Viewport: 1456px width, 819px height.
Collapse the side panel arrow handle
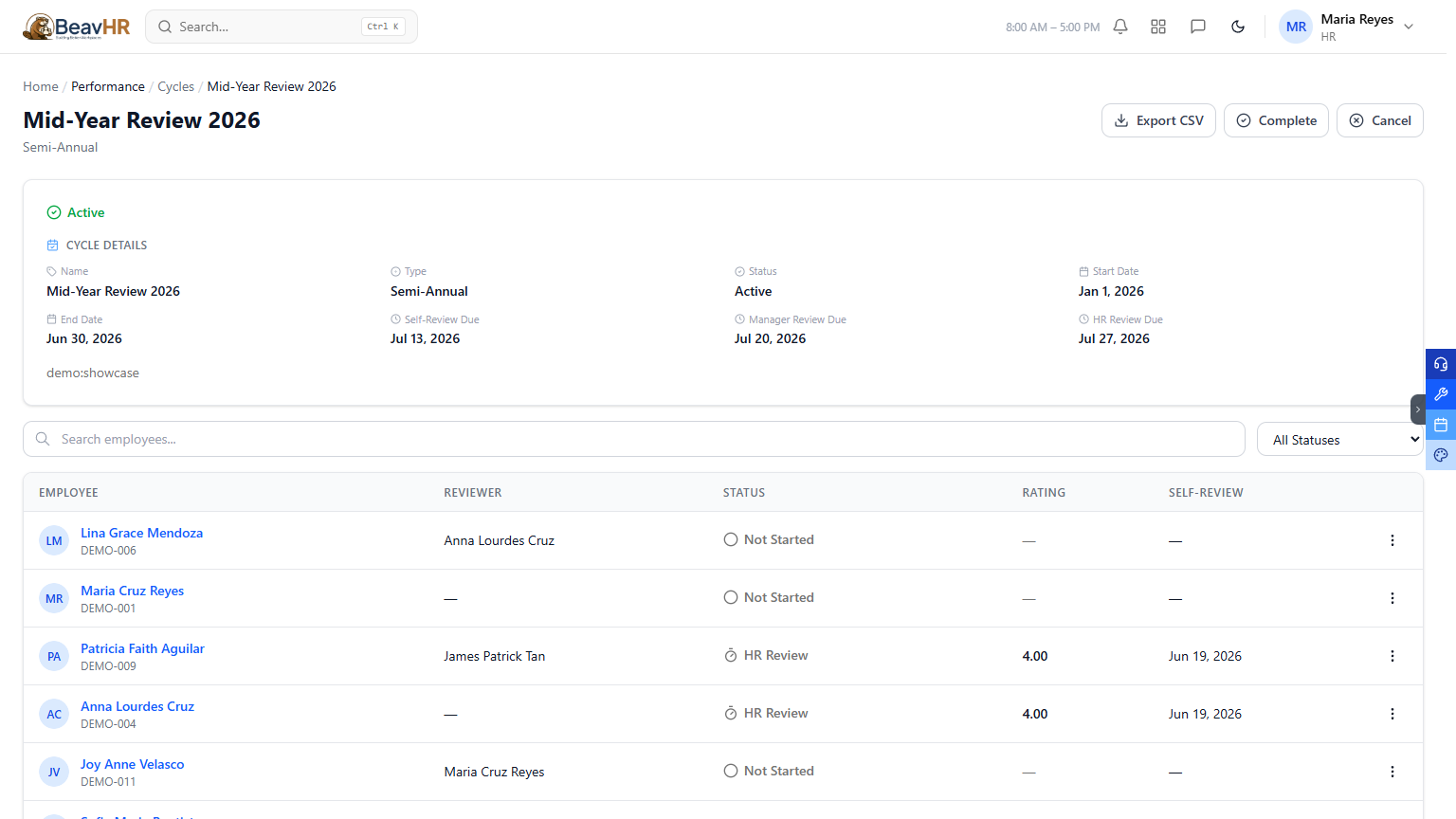pos(1418,409)
